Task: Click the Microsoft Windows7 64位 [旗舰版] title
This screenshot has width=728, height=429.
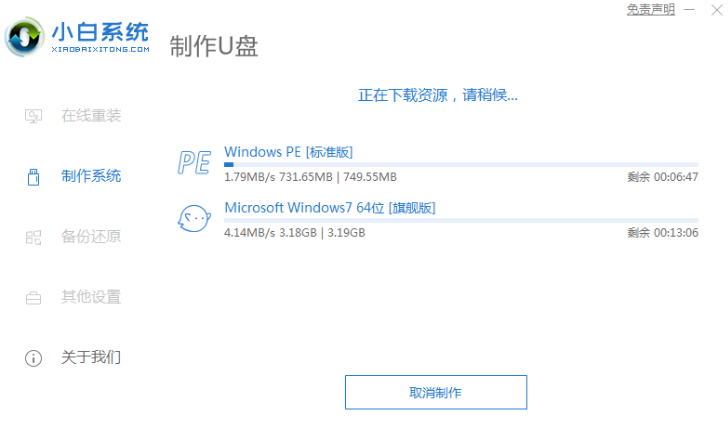Action: tap(330, 208)
